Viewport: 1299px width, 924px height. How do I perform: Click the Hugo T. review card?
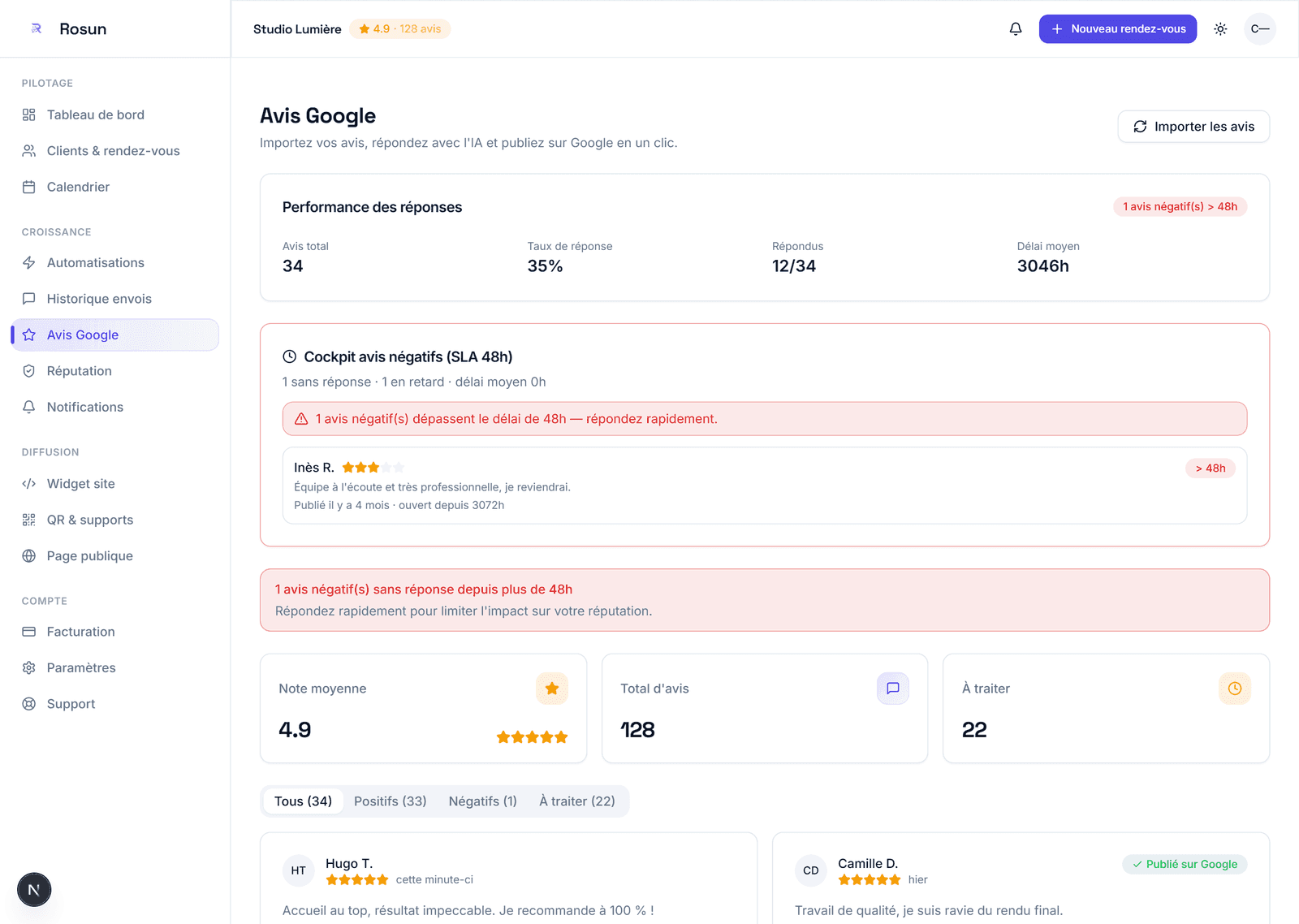508,879
